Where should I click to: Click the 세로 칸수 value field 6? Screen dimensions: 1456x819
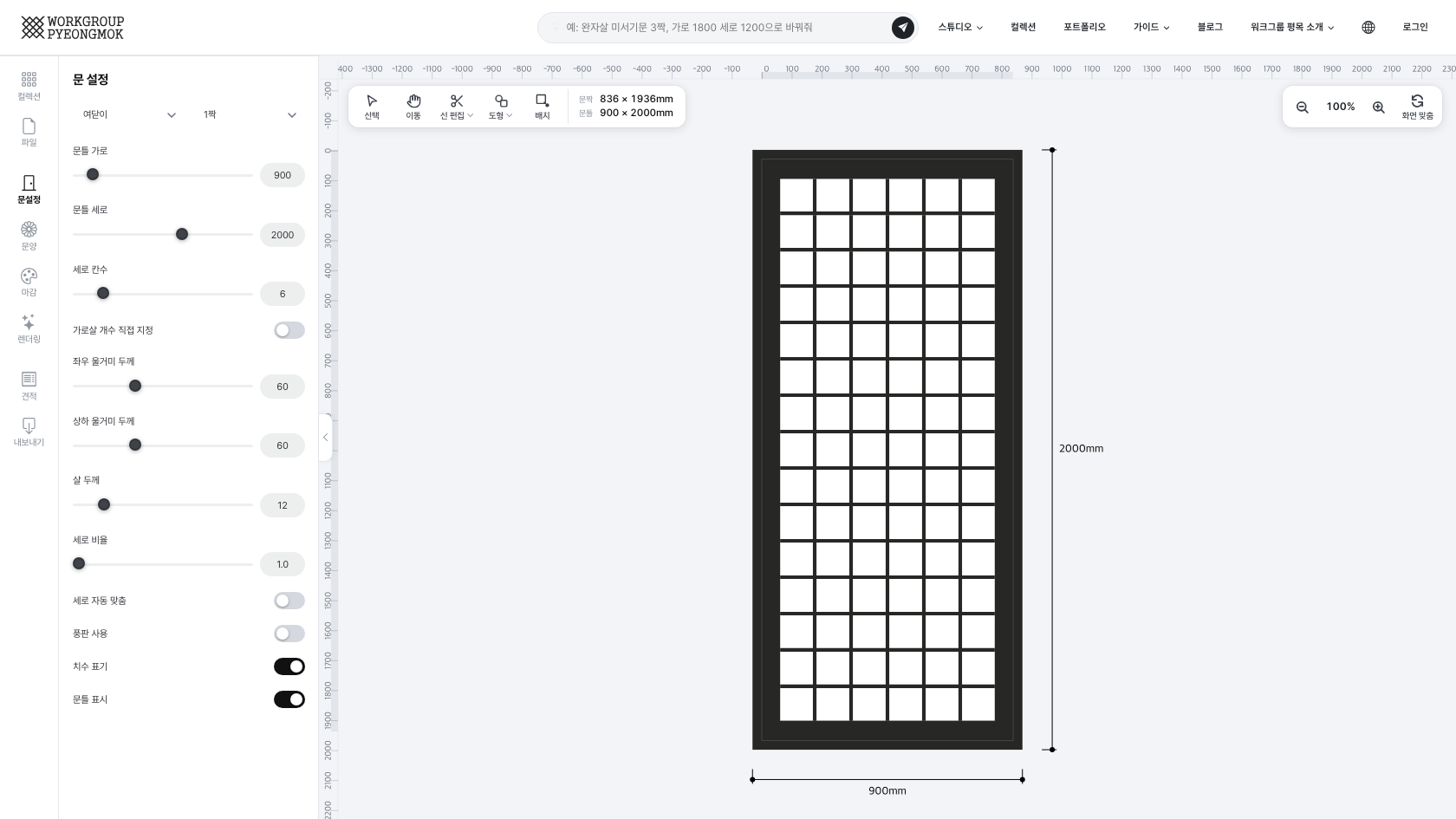(x=283, y=294)
